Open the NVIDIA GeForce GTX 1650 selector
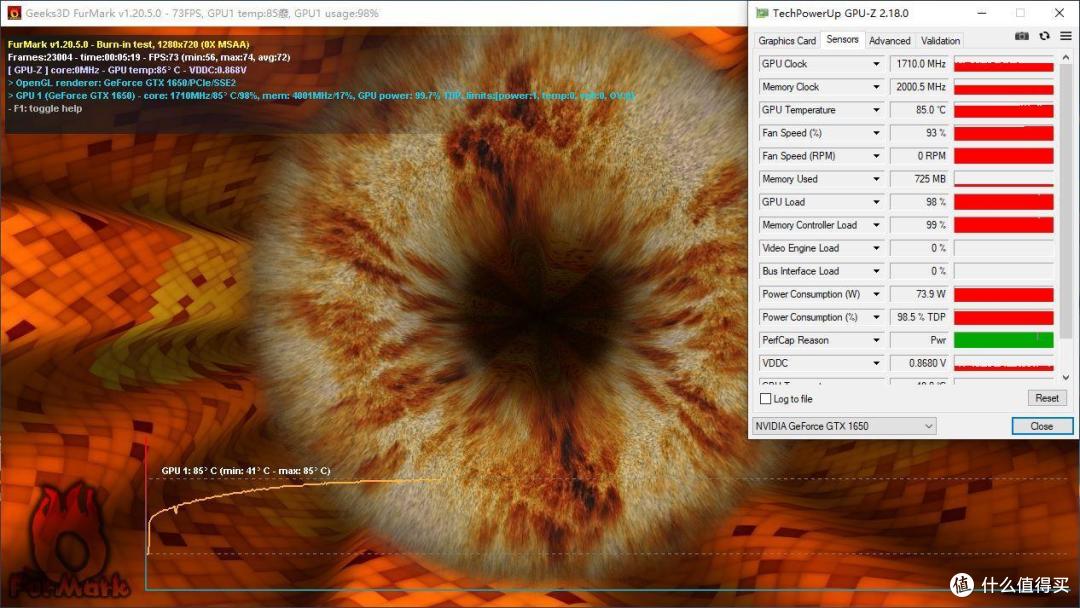 coord(844,426)
